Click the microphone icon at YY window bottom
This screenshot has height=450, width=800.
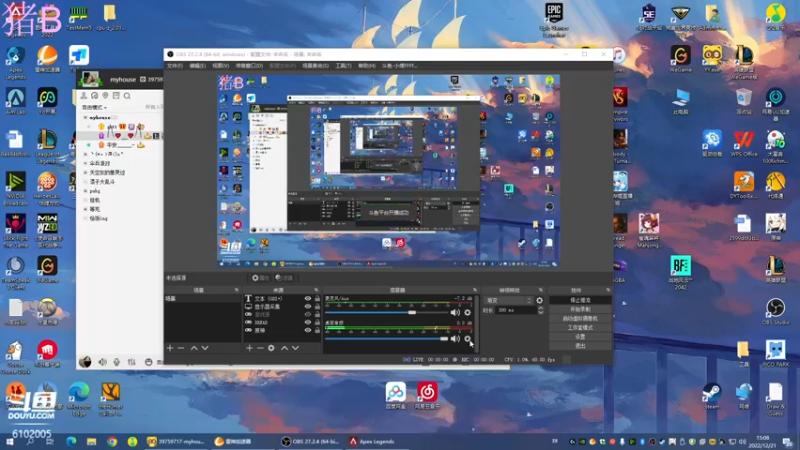tap(117, 362)
